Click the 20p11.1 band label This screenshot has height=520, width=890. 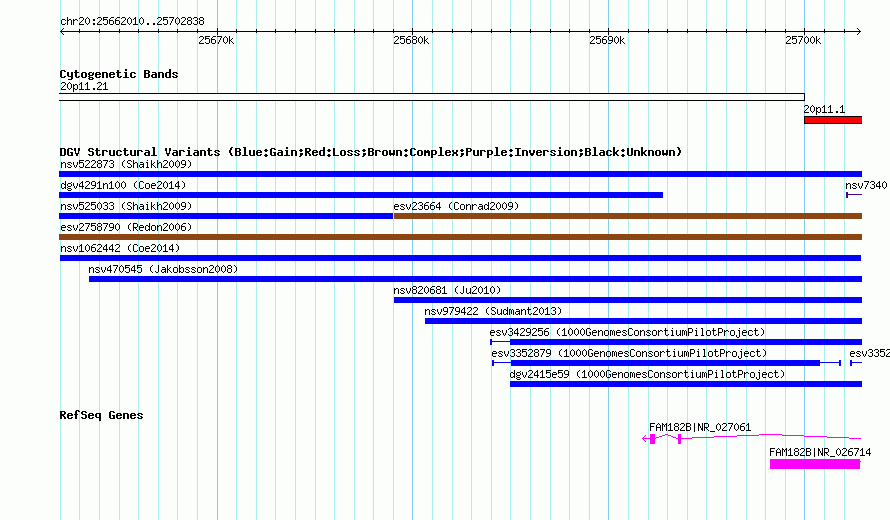click(x=824, y=110)
